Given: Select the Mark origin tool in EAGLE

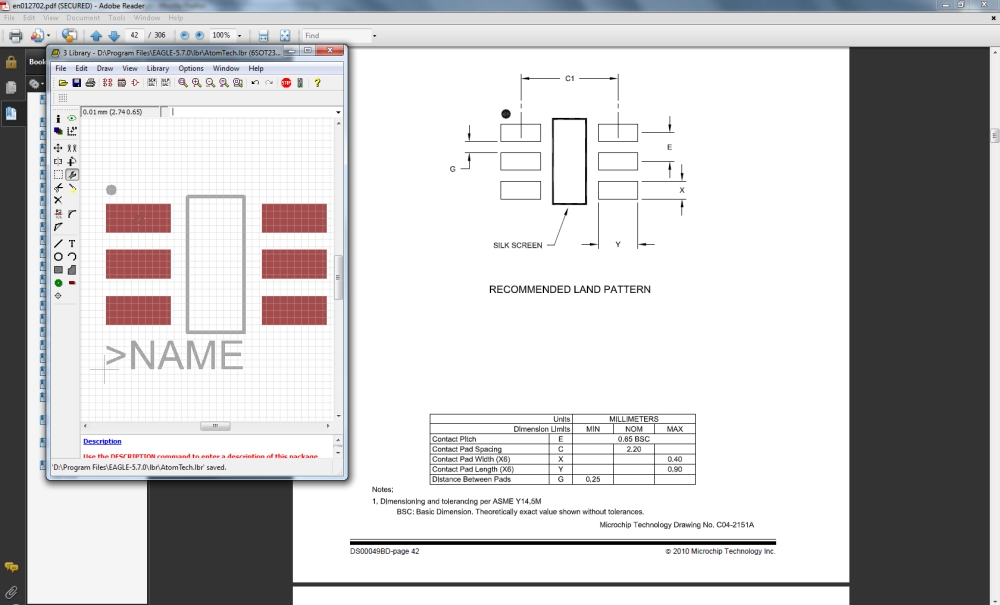Looking at the screenshot, I should point(72,131).
